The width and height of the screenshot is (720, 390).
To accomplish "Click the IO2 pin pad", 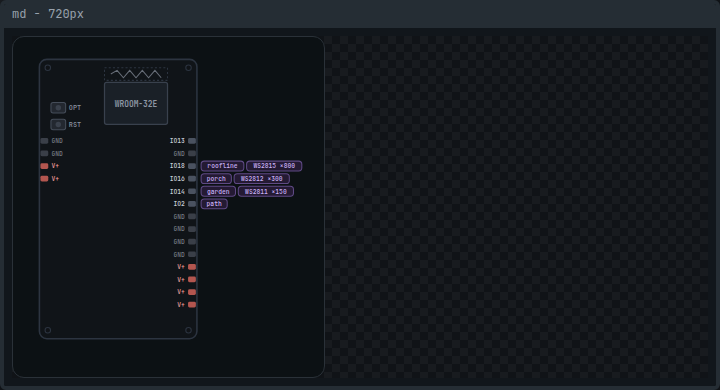I will pyautogui.click(x=192, y=204).
